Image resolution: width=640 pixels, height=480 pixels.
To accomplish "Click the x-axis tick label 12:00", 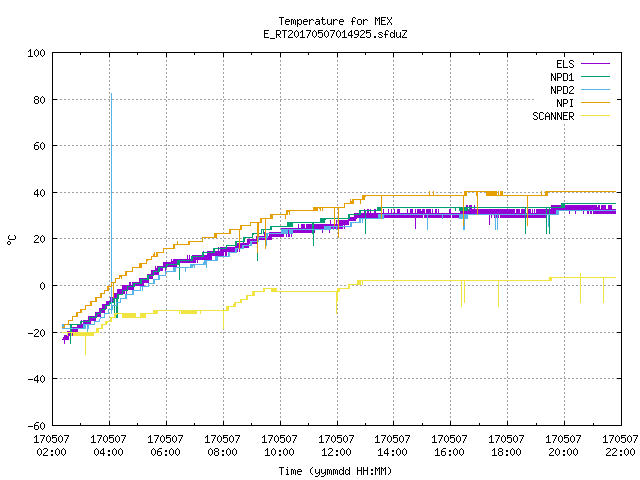I will point(336,452).
